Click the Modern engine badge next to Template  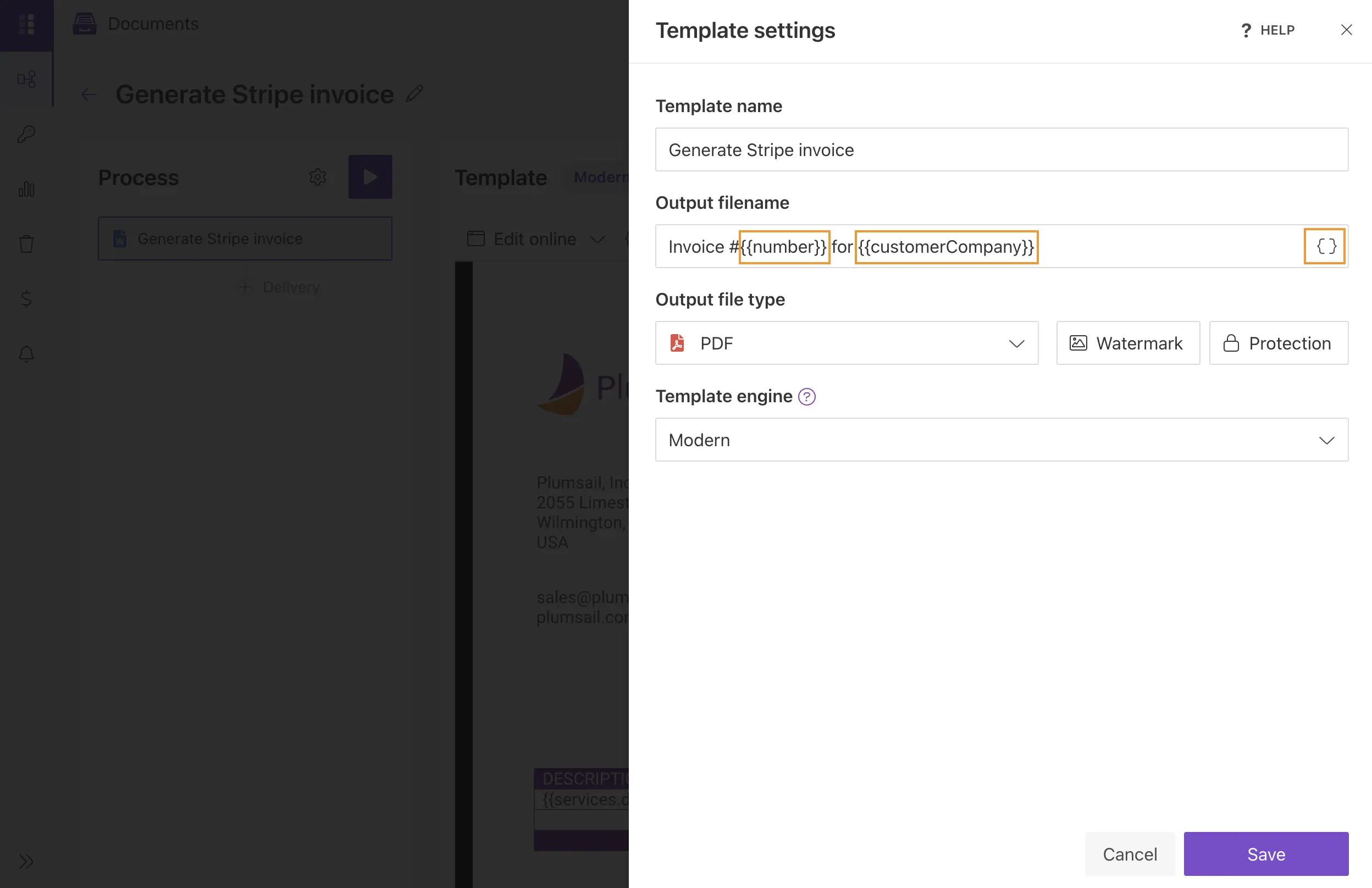coord(601,177)
